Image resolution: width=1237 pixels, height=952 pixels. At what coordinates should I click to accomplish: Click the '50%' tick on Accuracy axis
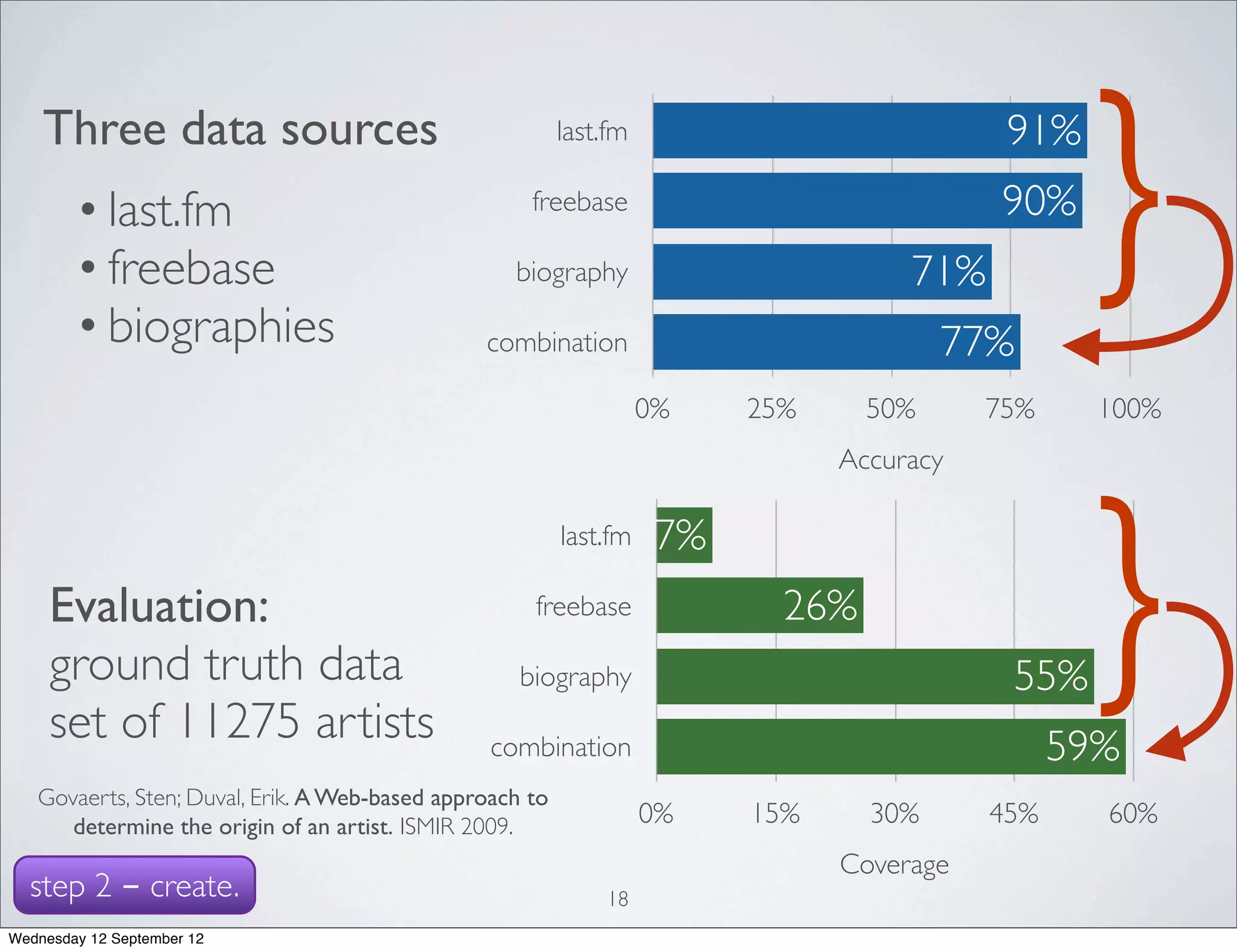point(891,409)
